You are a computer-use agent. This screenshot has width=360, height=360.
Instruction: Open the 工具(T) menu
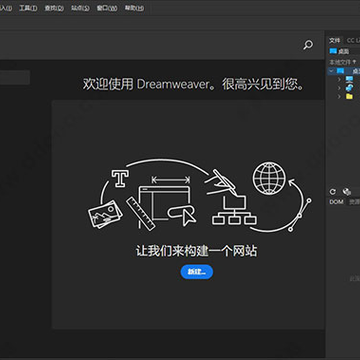click(28, 8)
